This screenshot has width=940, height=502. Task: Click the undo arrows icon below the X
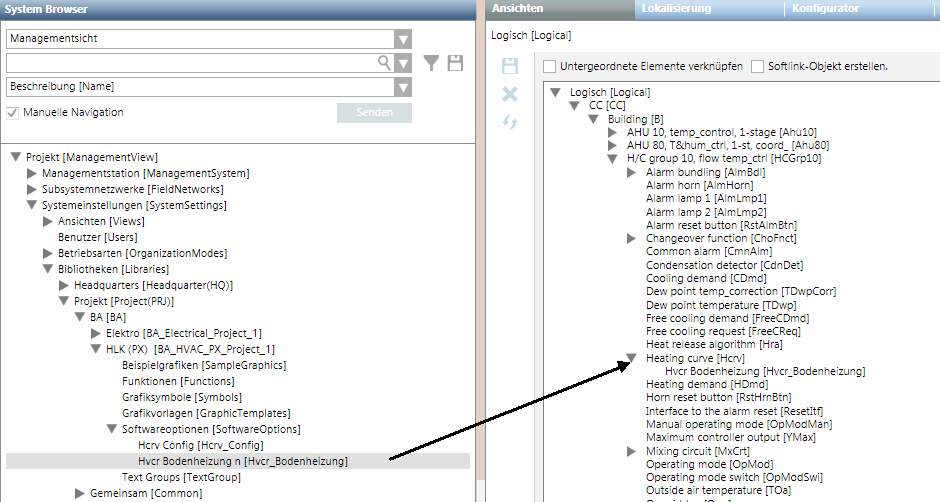coord(510,121)
